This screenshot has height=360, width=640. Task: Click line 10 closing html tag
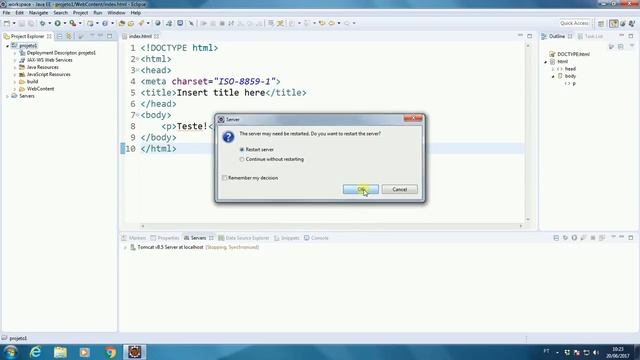[158, 149]
